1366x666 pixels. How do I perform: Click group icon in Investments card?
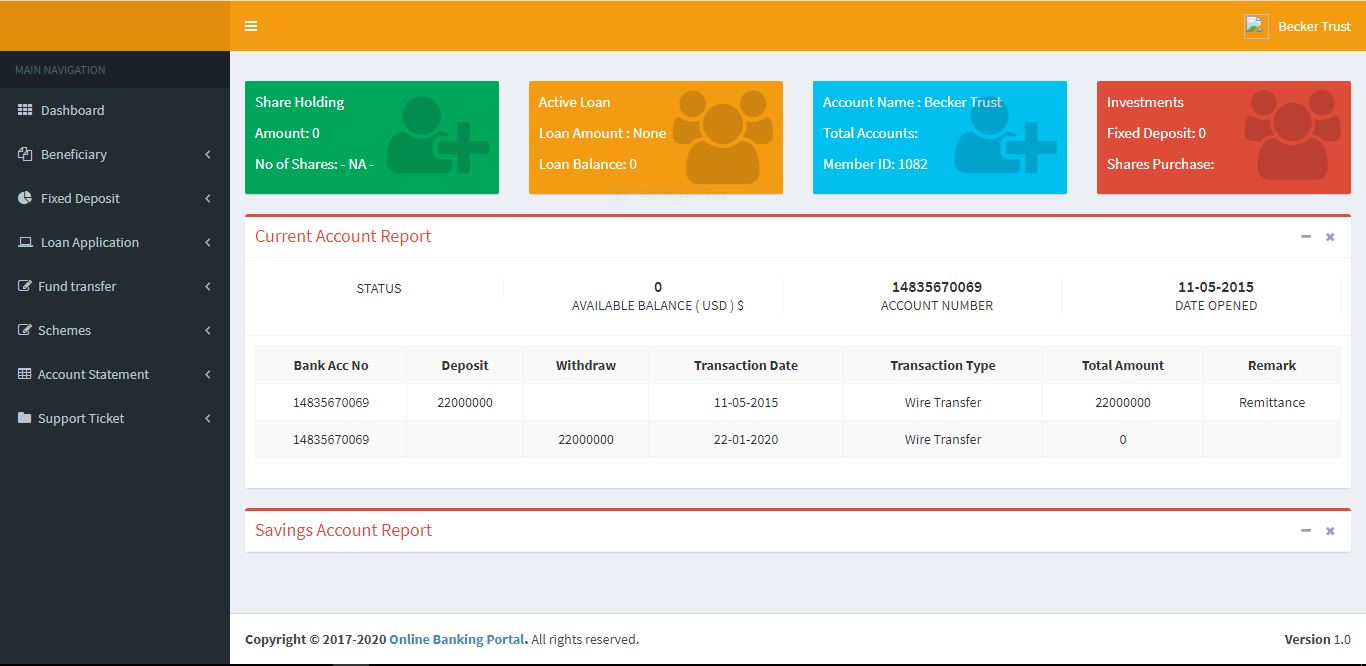(x=1291, y=137)
